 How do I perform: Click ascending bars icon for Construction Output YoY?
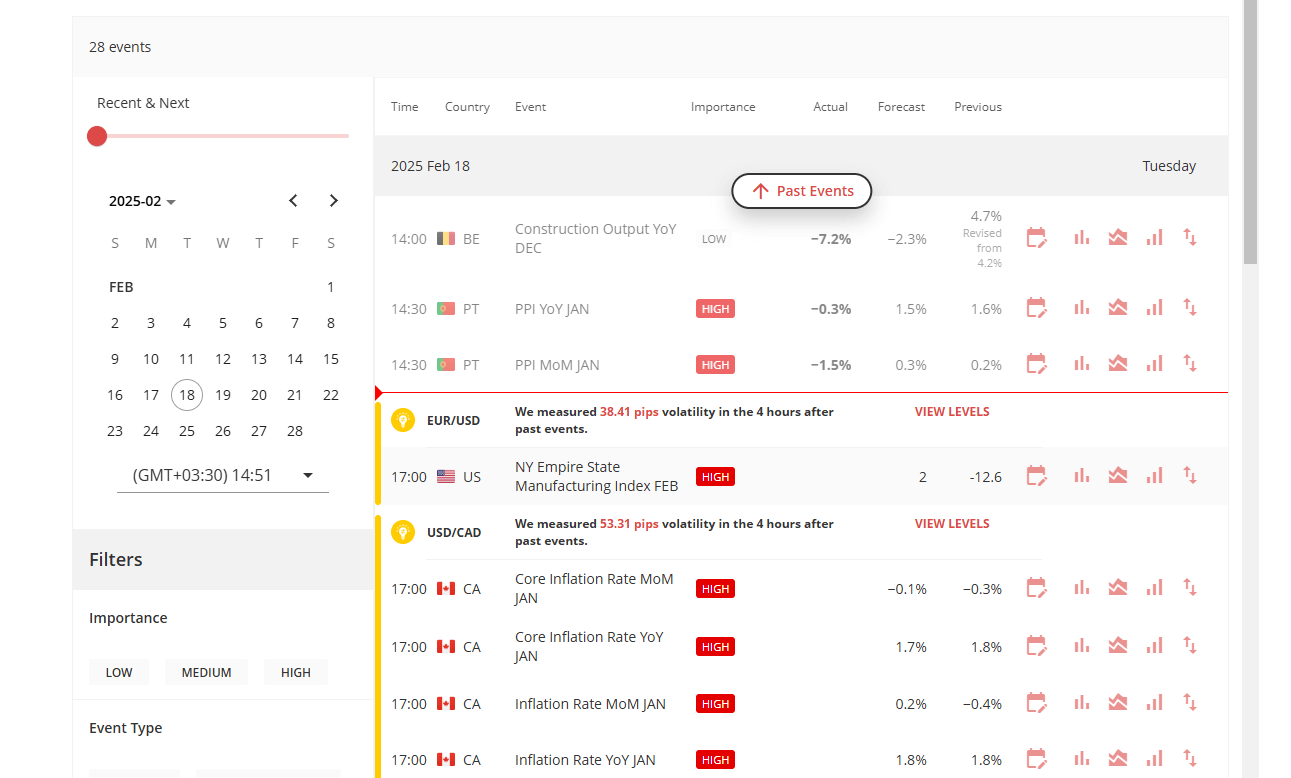[1154, 238]
